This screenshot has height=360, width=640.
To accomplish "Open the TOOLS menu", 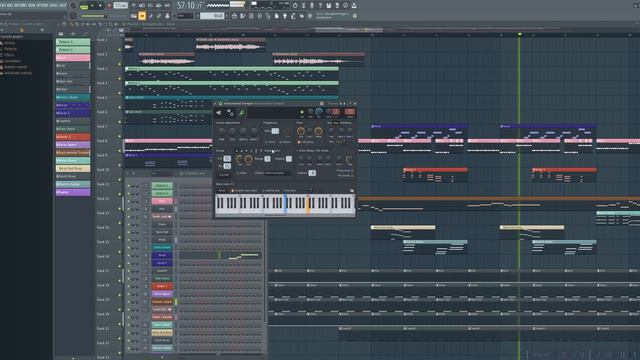I will [54, 5].
